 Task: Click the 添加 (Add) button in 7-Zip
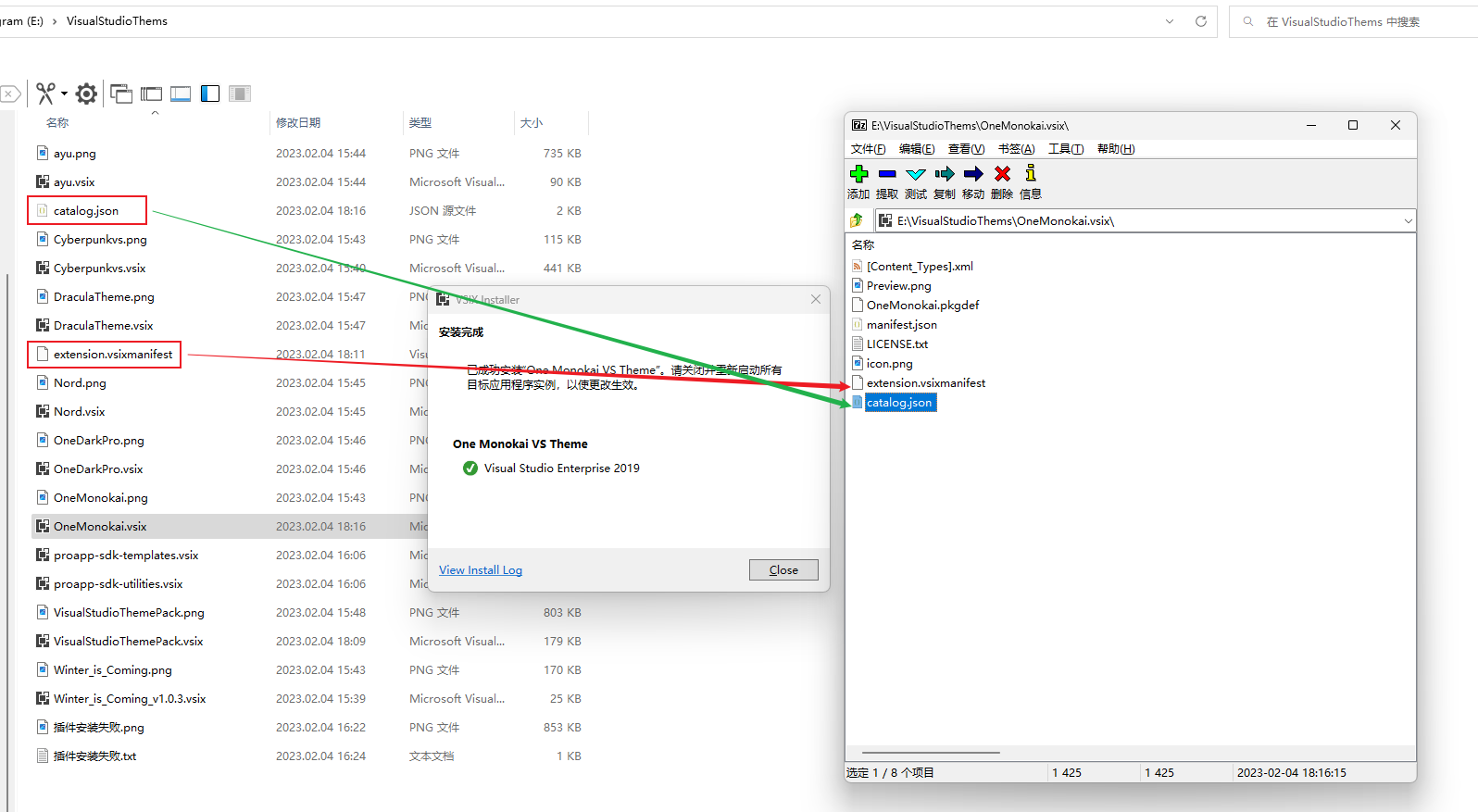[858, 181]
